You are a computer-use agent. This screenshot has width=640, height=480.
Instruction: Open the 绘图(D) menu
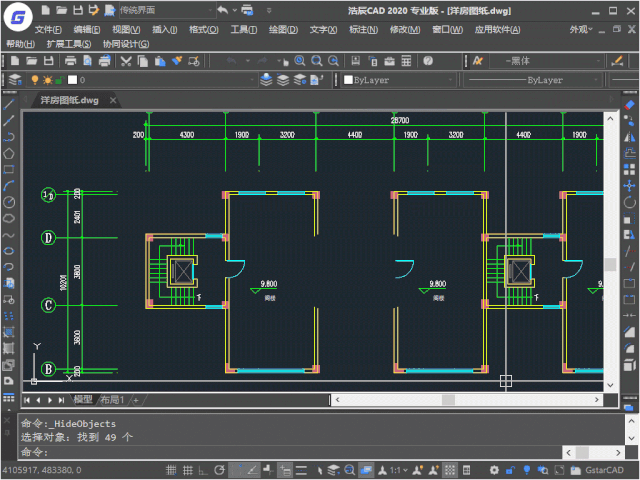[x=284, y=30]
